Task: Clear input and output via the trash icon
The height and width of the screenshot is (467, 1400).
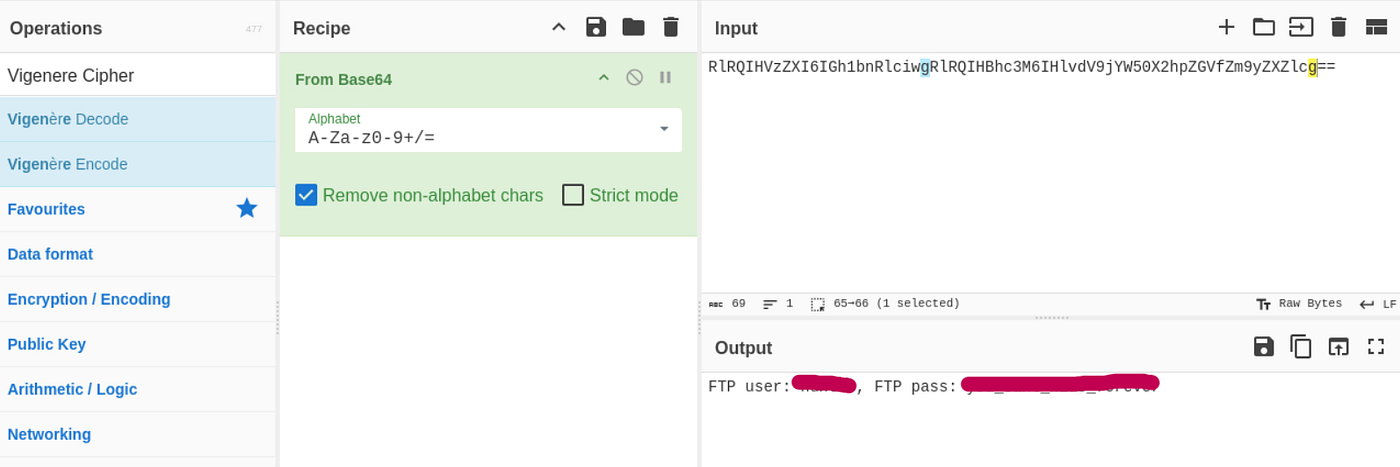Action: click(1339, 27)
